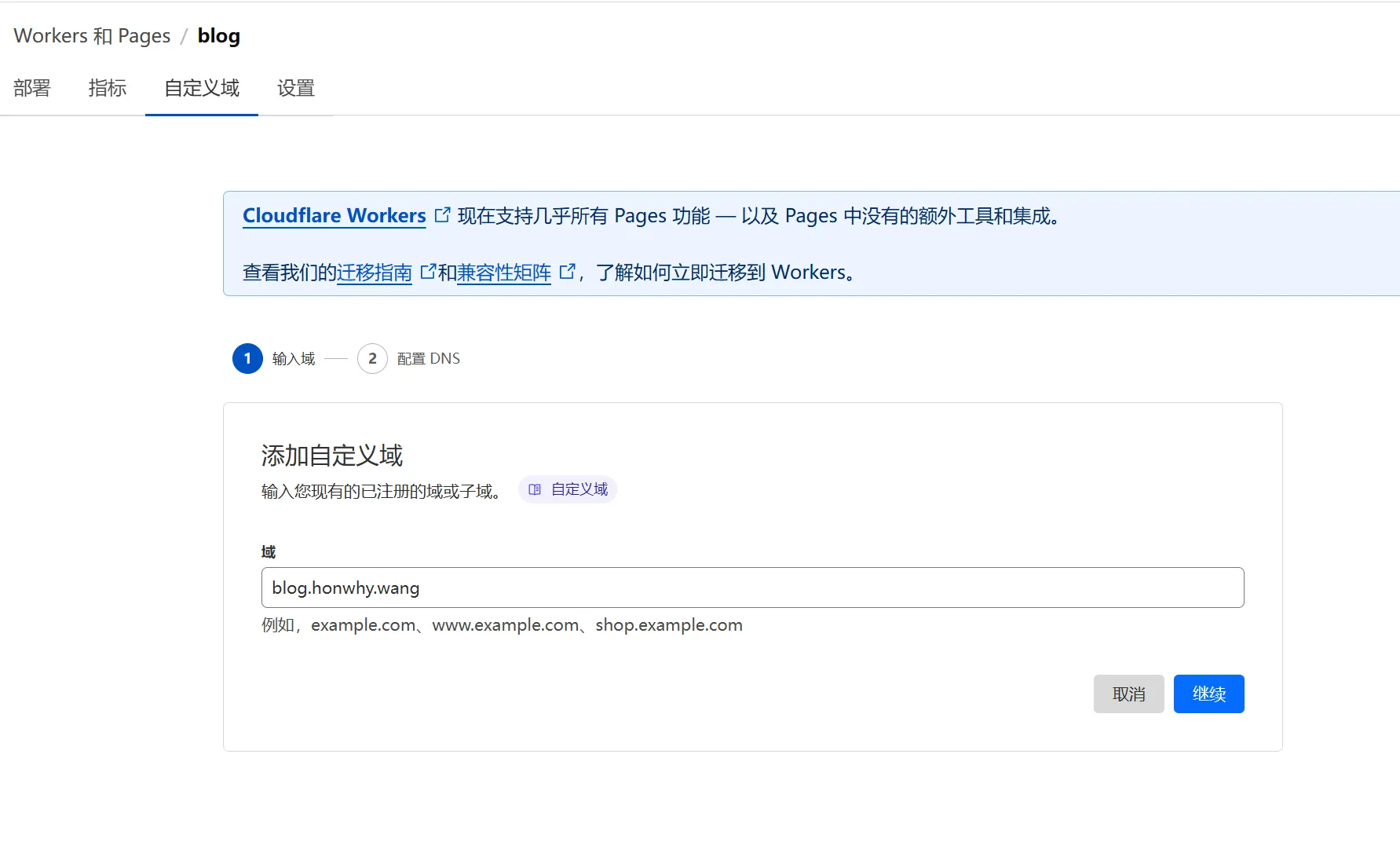Go to the 设置 tab

296,88
